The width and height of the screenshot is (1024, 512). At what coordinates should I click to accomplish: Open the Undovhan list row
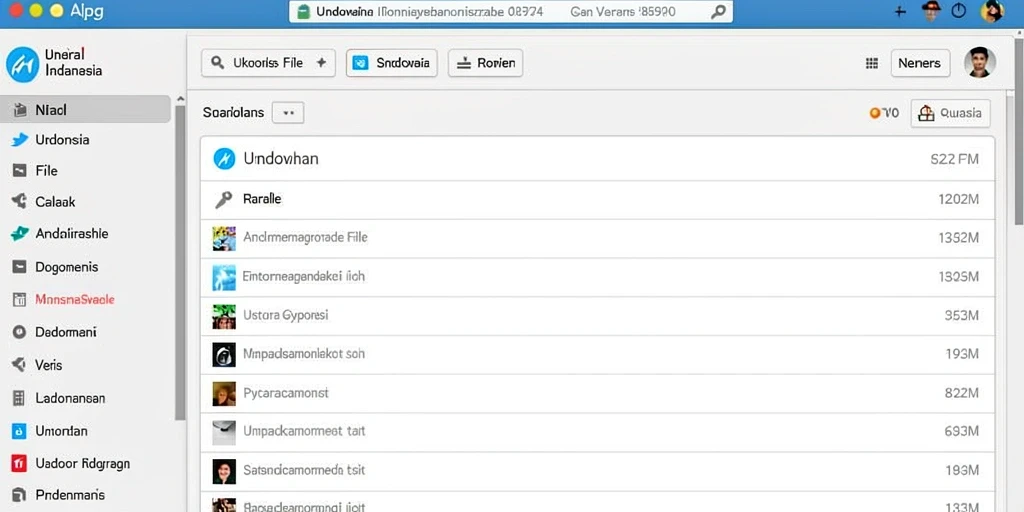tap(598, 159)
